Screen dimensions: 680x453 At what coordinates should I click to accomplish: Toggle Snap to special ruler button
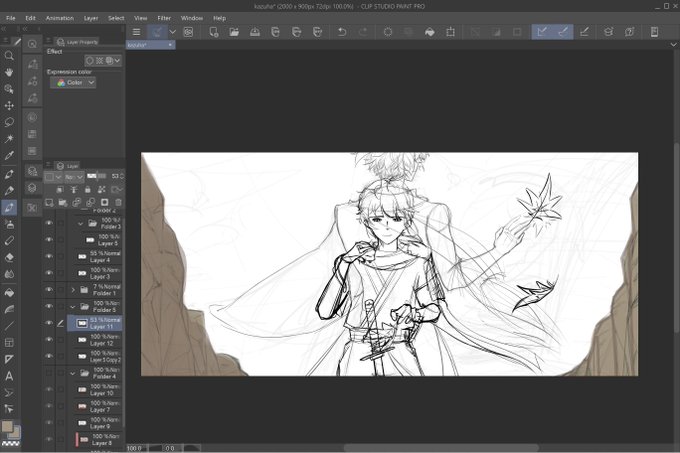(563, 32)
